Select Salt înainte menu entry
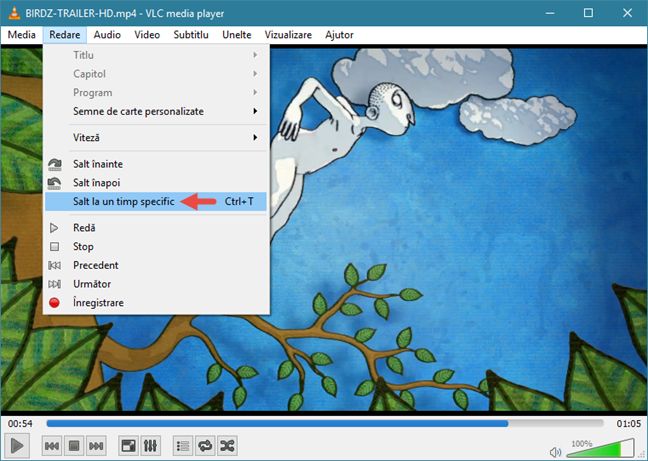 tap(156, 164)
